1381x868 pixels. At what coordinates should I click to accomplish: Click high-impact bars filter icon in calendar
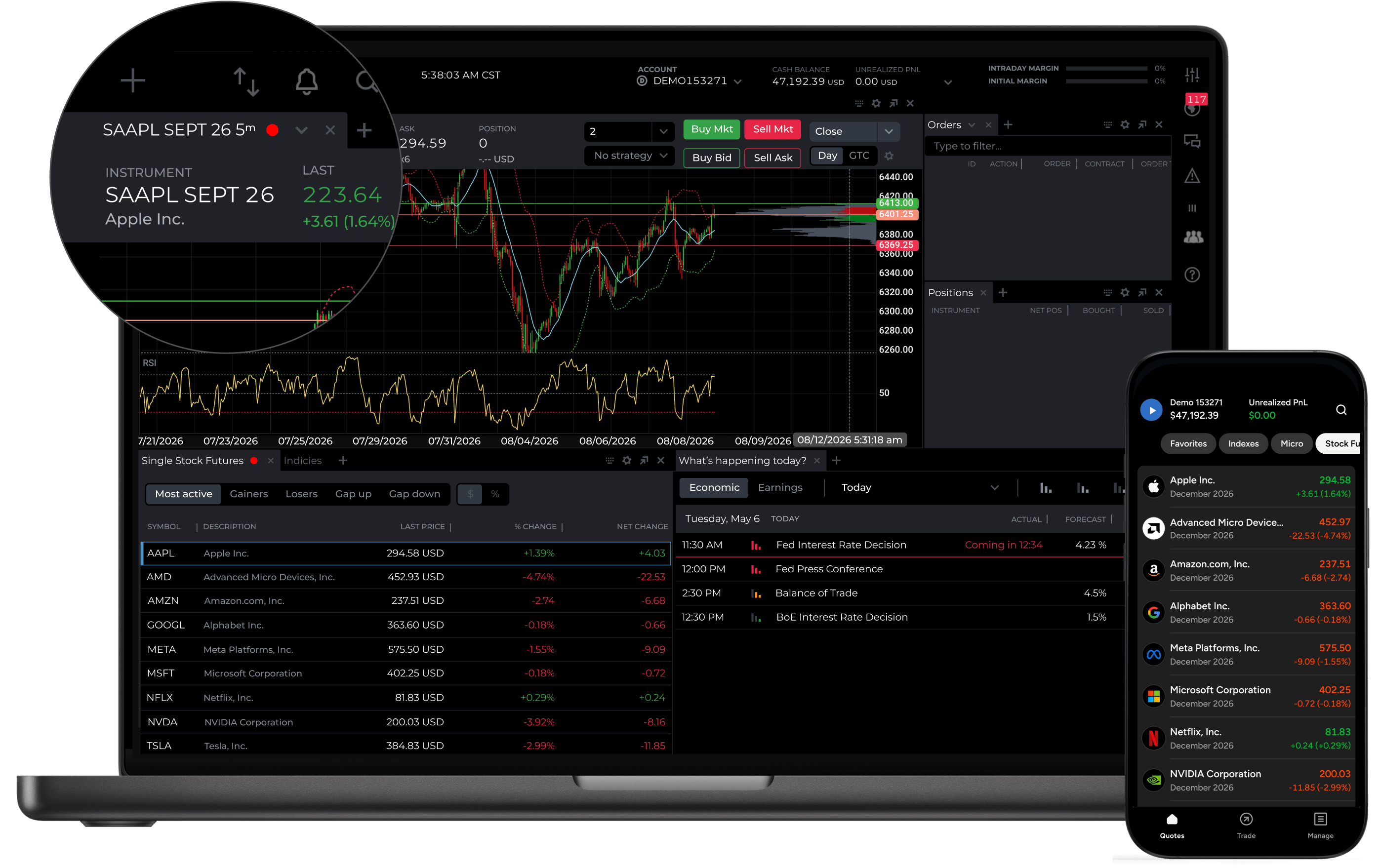pos(1045,488)
